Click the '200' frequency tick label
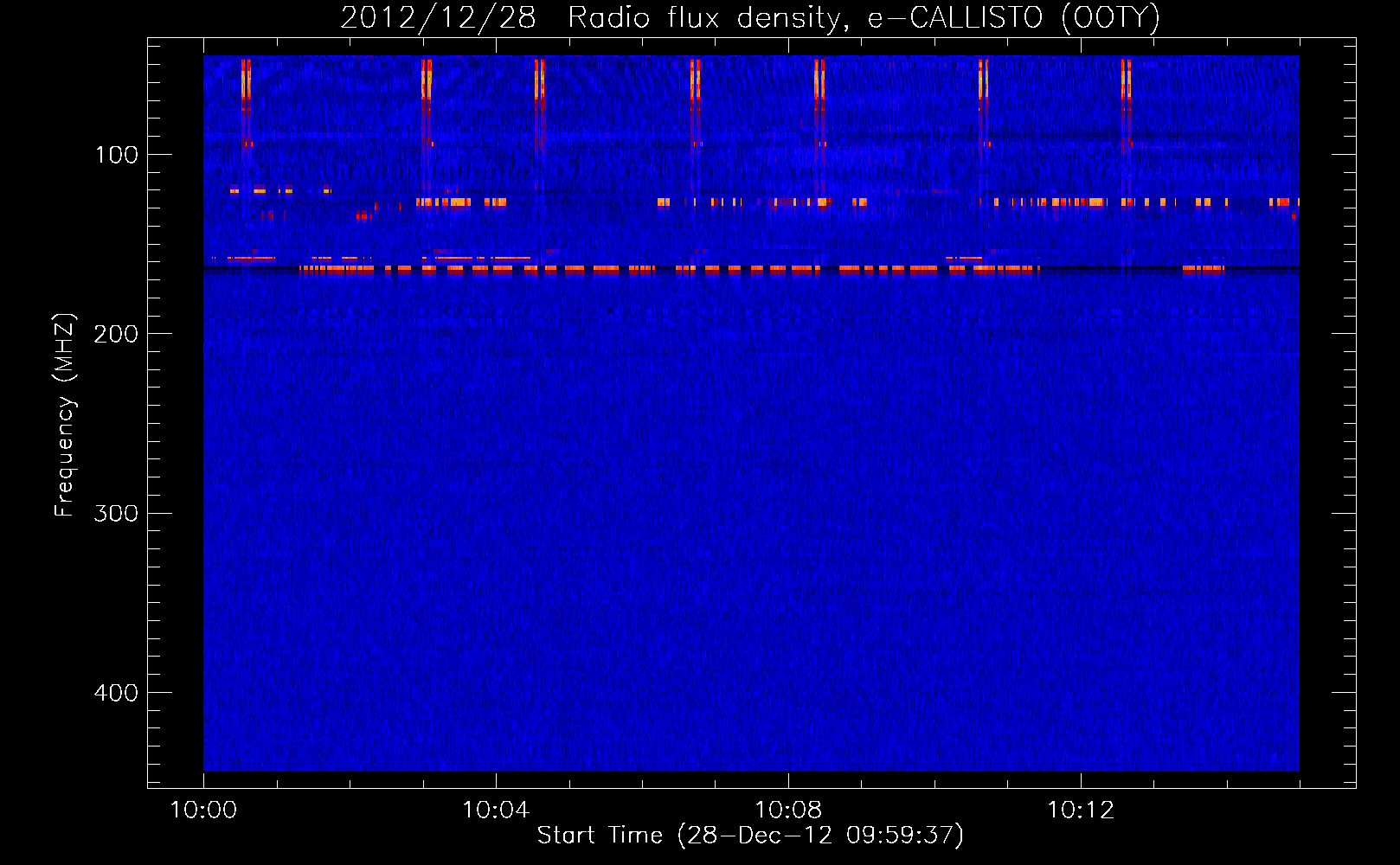1400x865 pixels. 116,334
